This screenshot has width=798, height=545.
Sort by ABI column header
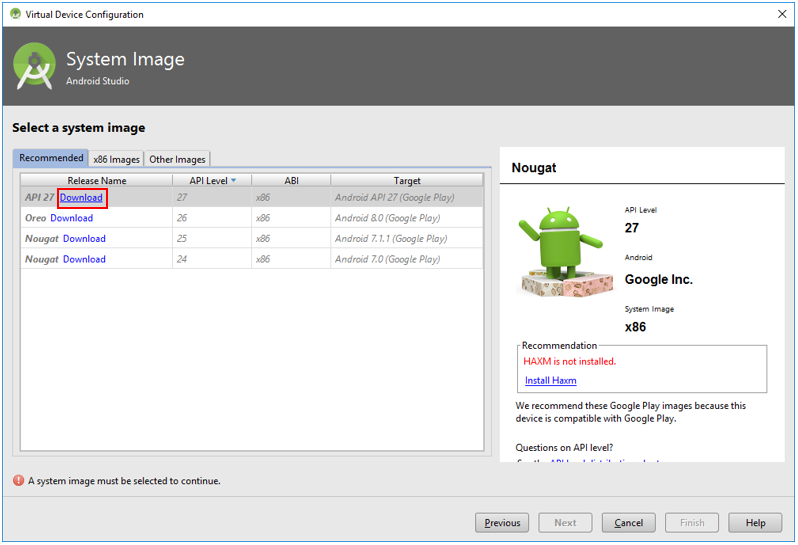[291, 180]
